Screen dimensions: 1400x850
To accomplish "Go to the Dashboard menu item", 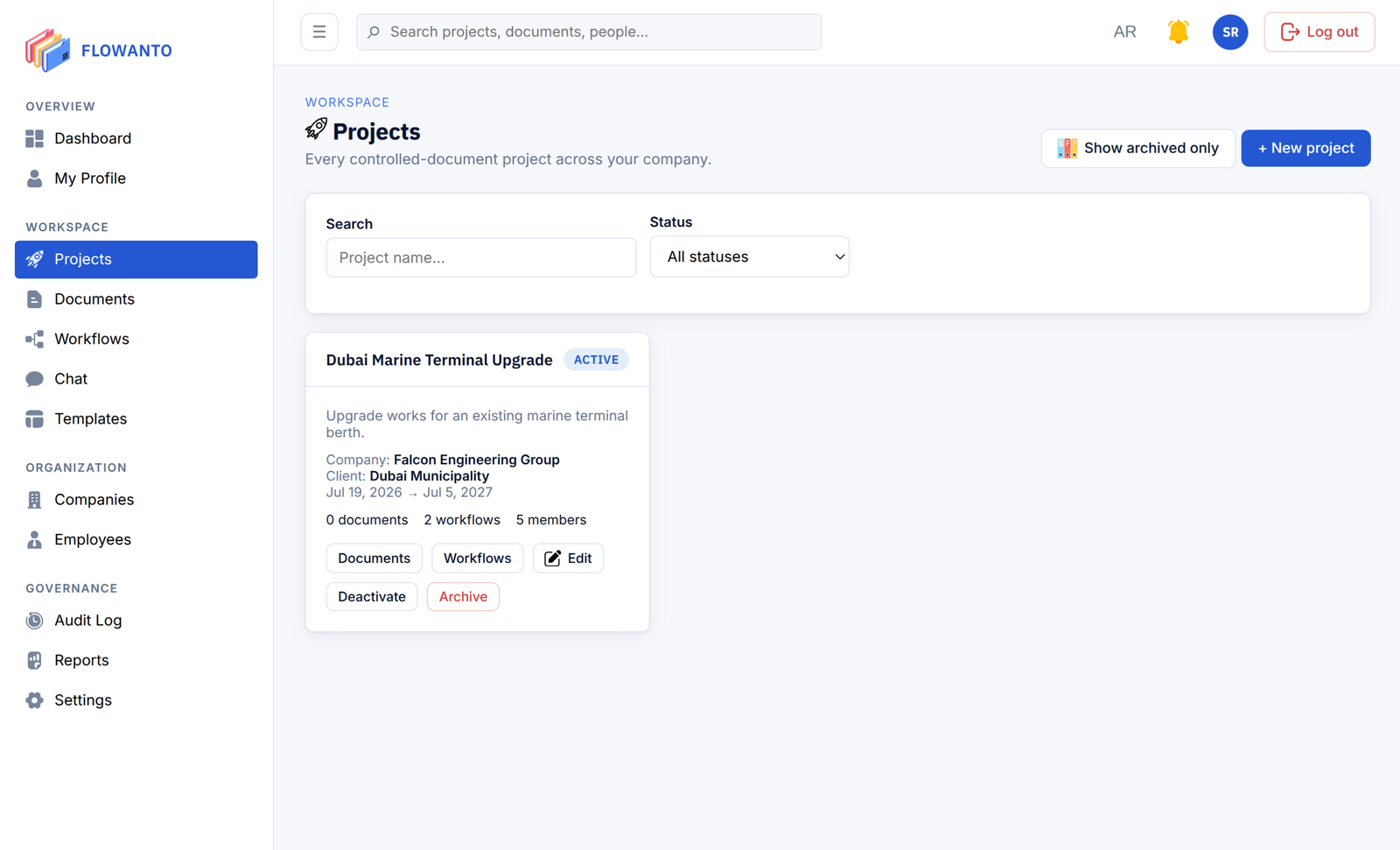I will pos(136,138).
